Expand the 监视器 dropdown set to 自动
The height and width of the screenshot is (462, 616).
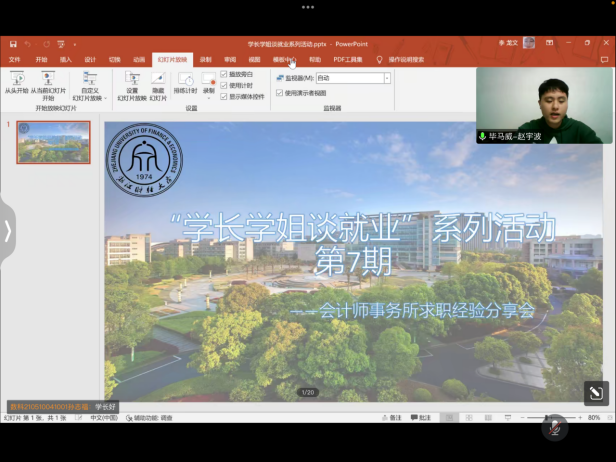[x=387, y=78]
